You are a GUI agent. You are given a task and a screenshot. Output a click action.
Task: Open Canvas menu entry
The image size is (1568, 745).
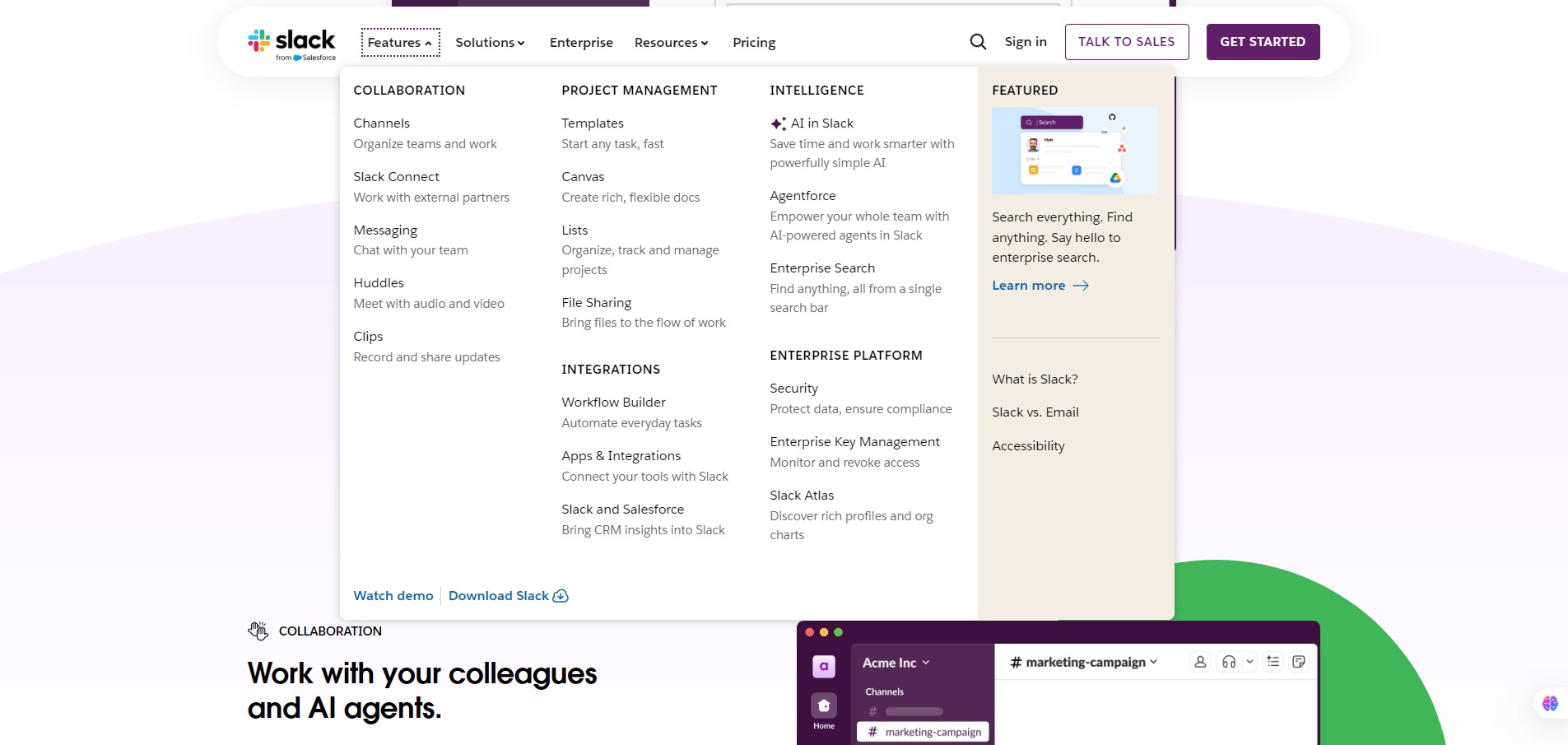pos(583,177)
